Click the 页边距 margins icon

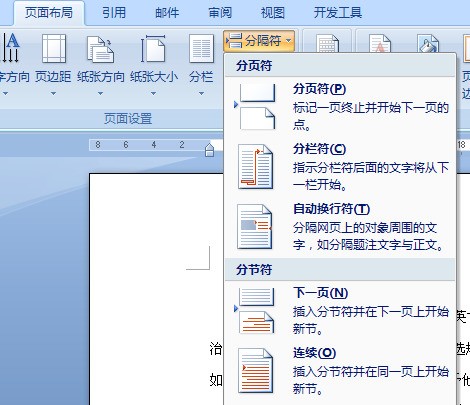click(54, 48)
